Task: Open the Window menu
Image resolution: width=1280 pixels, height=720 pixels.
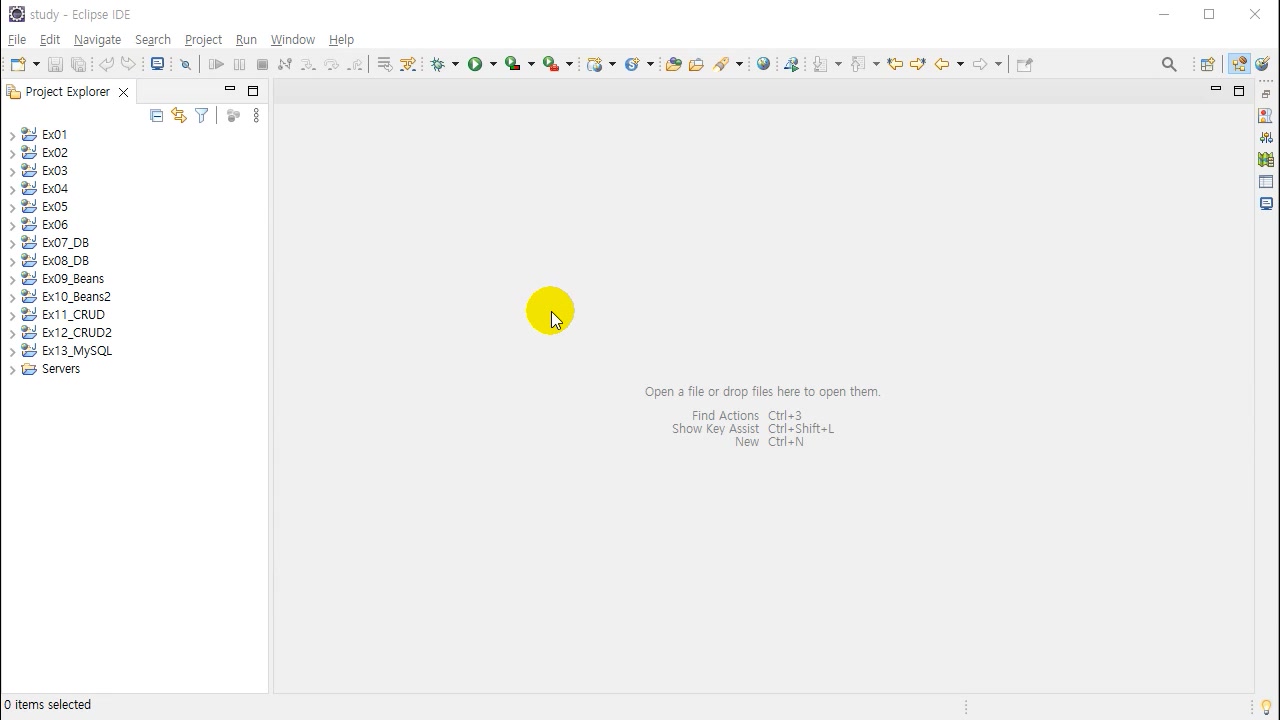Action: pos(292,40)
